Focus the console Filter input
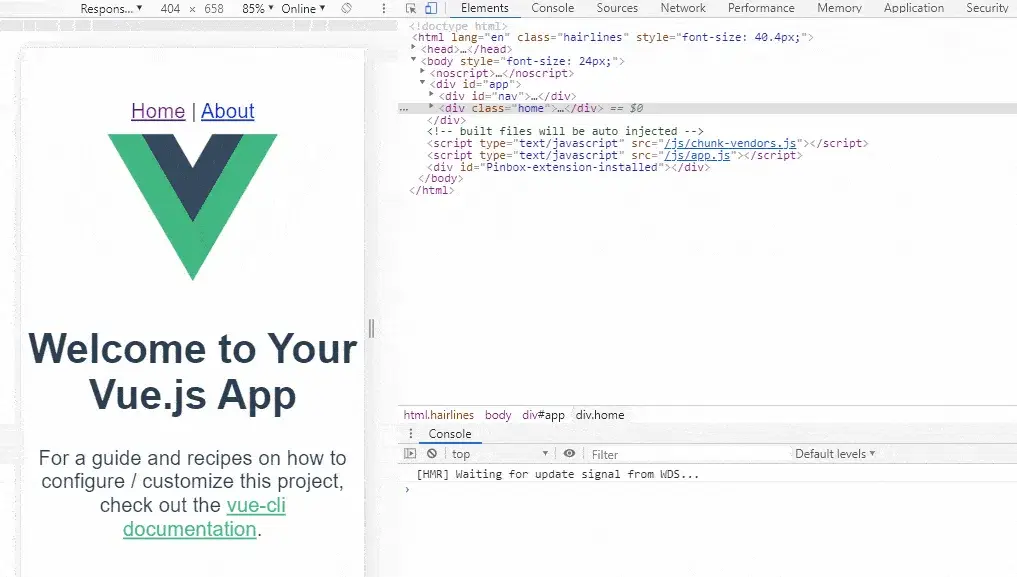 click(688, 454)
